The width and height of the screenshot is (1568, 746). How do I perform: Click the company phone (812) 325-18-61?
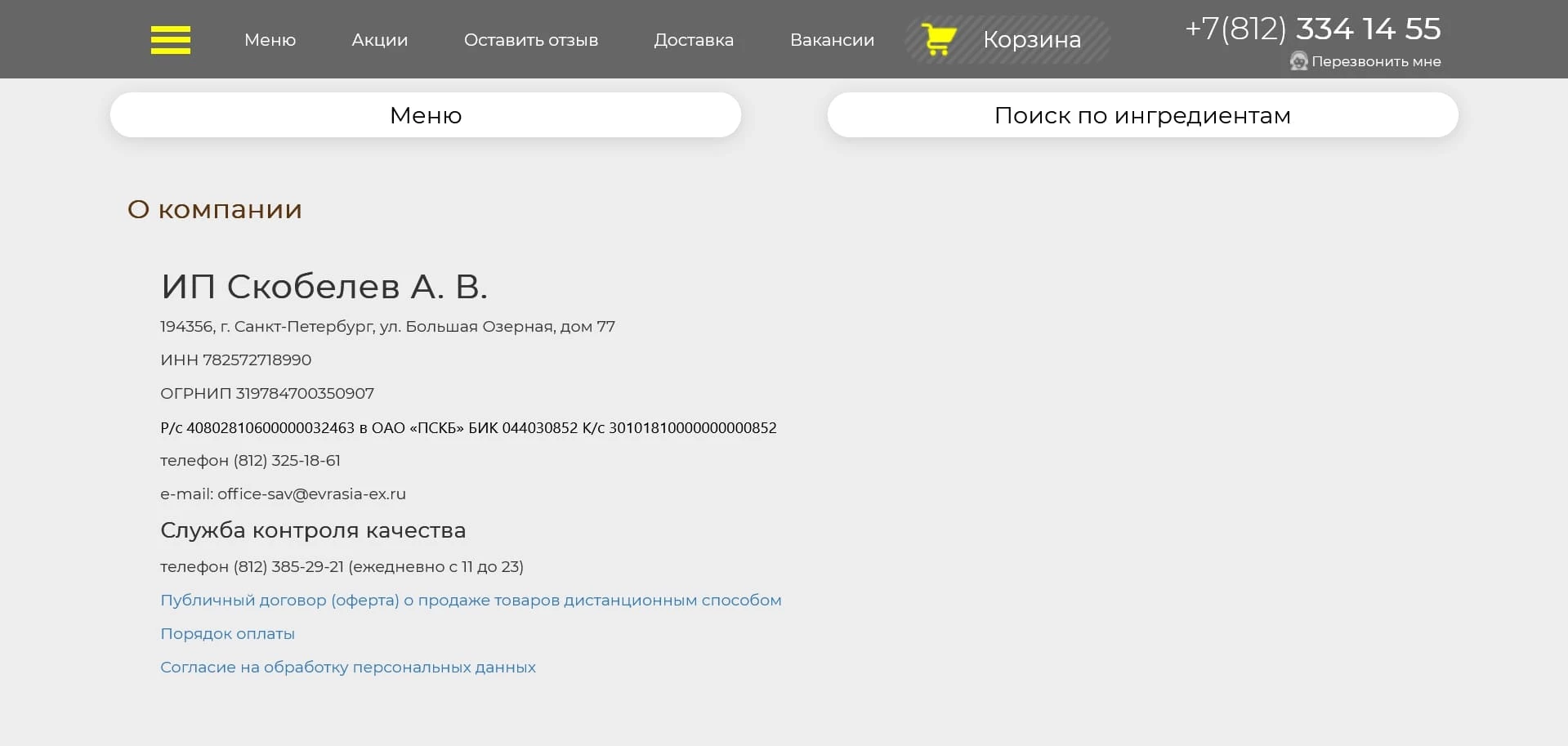coord(286,460)
